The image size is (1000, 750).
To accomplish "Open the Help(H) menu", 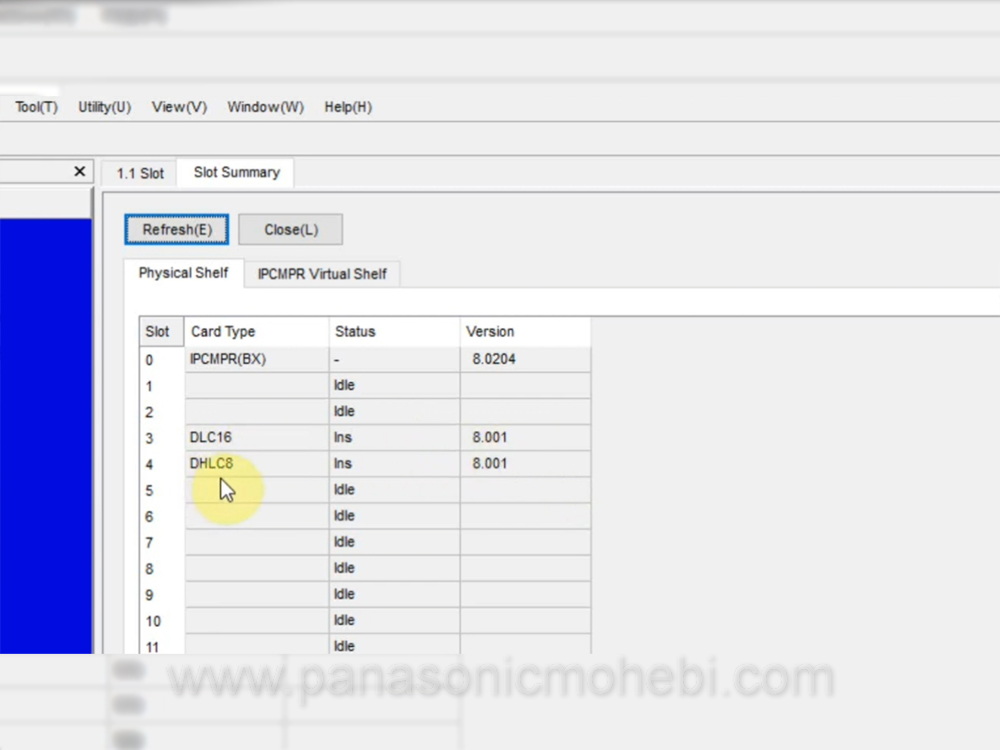I will coord(348,107).
